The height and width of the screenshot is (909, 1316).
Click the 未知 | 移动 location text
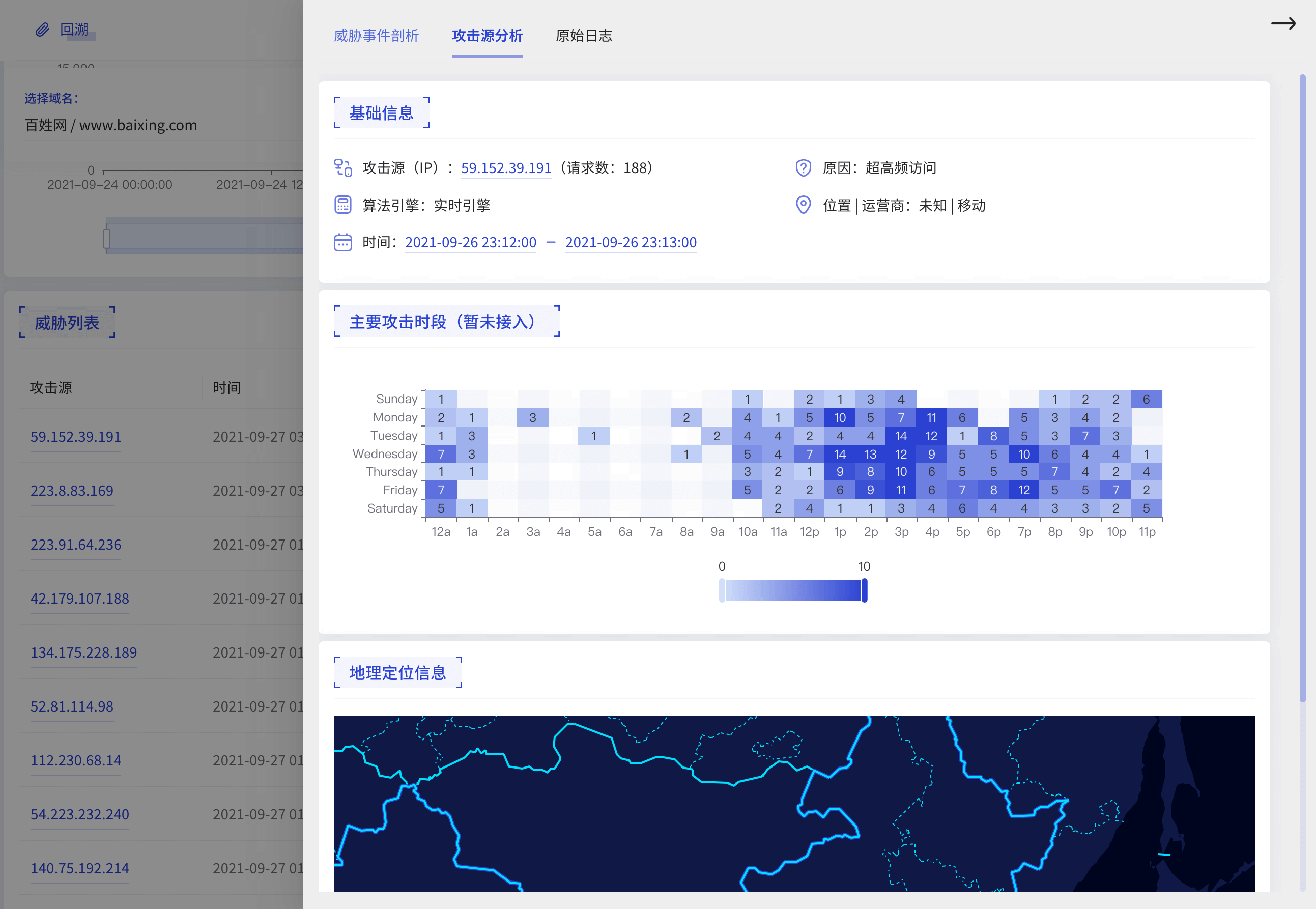tap(952, 205)
